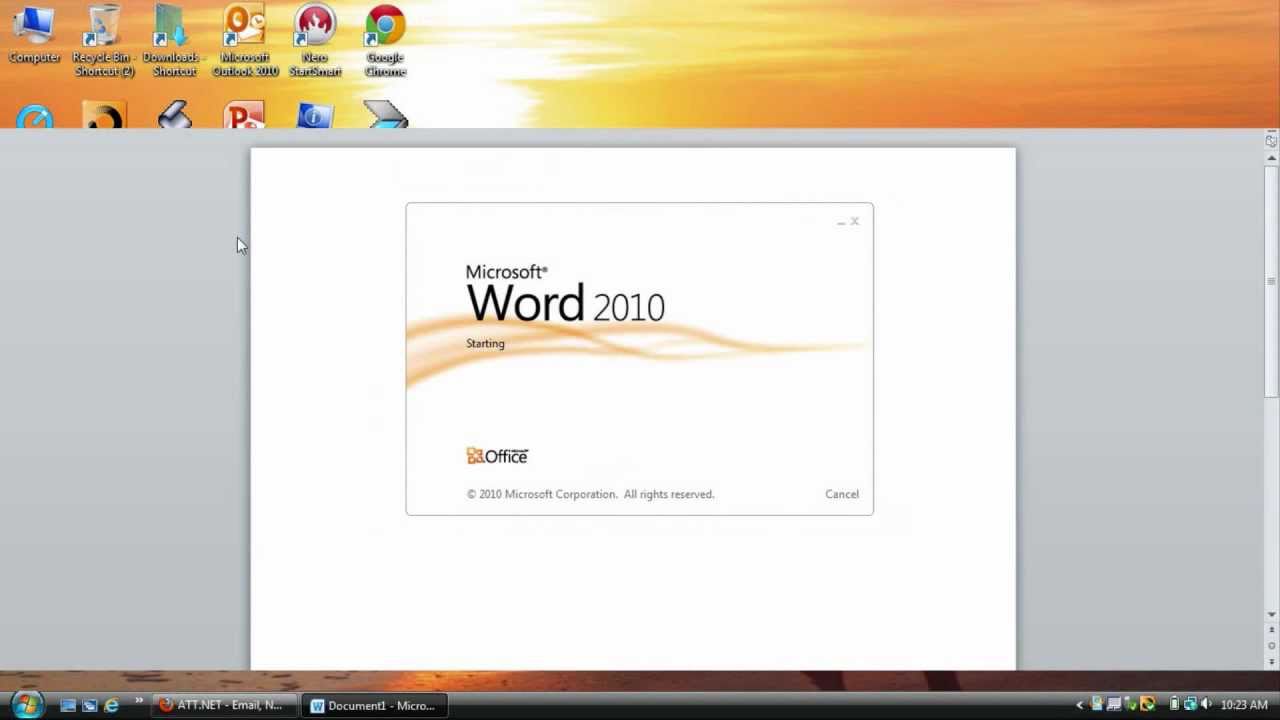Toggle Word ruler button above the scrollbar

pos(1271,141)
